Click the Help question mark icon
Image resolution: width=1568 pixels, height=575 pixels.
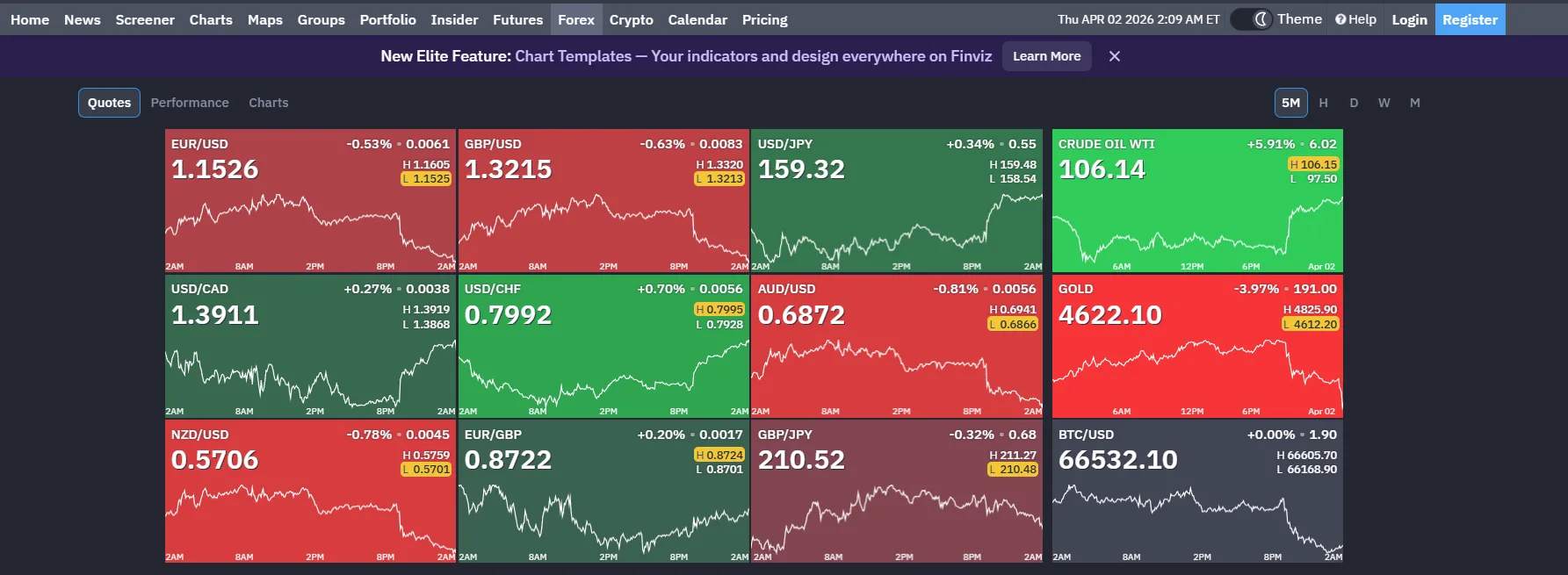pyautogui.click(x=1339, y=18)
